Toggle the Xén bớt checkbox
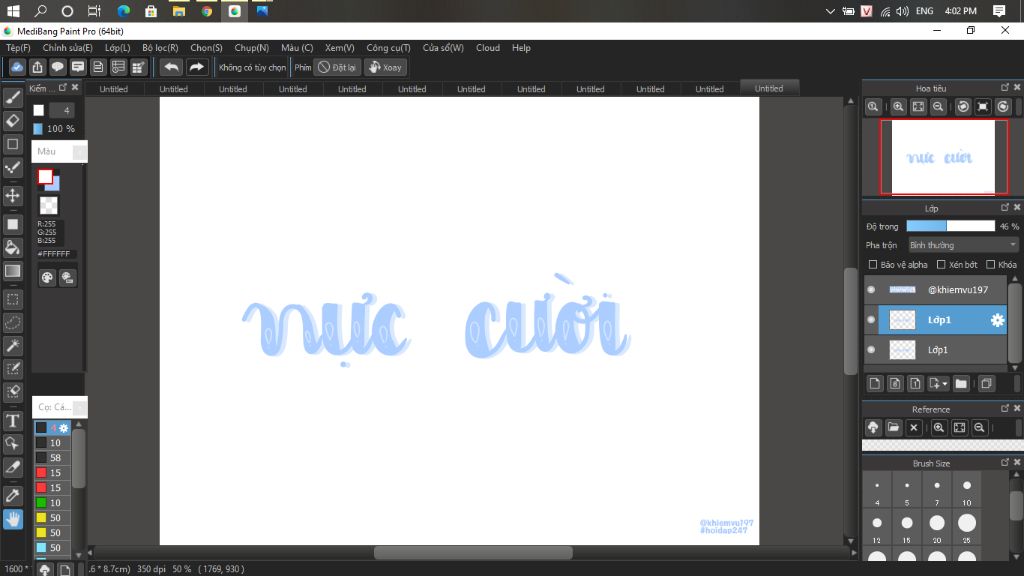The image size is (1024, 576). (x=941, y=264)
